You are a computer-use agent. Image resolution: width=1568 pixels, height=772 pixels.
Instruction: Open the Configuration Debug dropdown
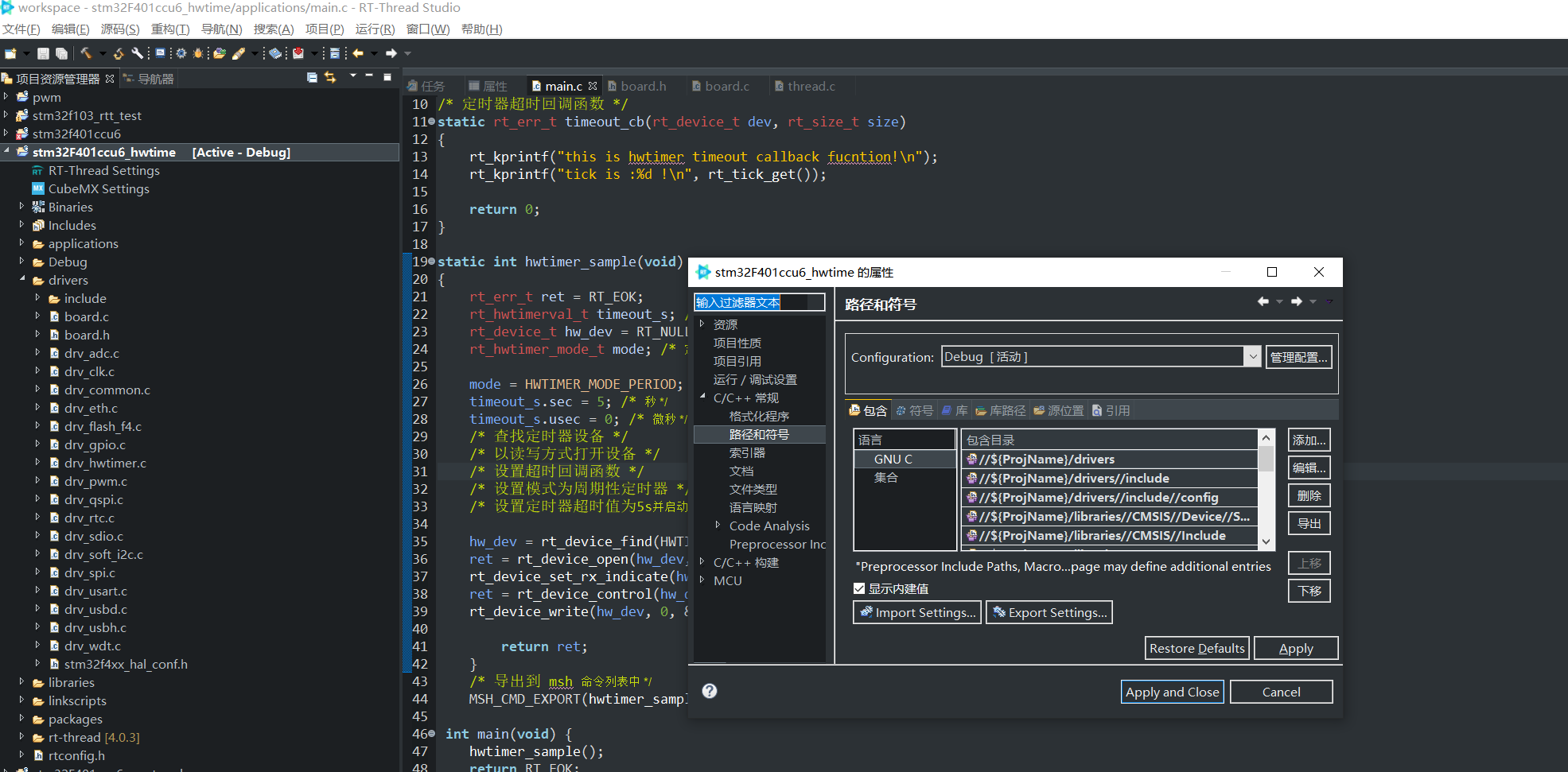1252,357
